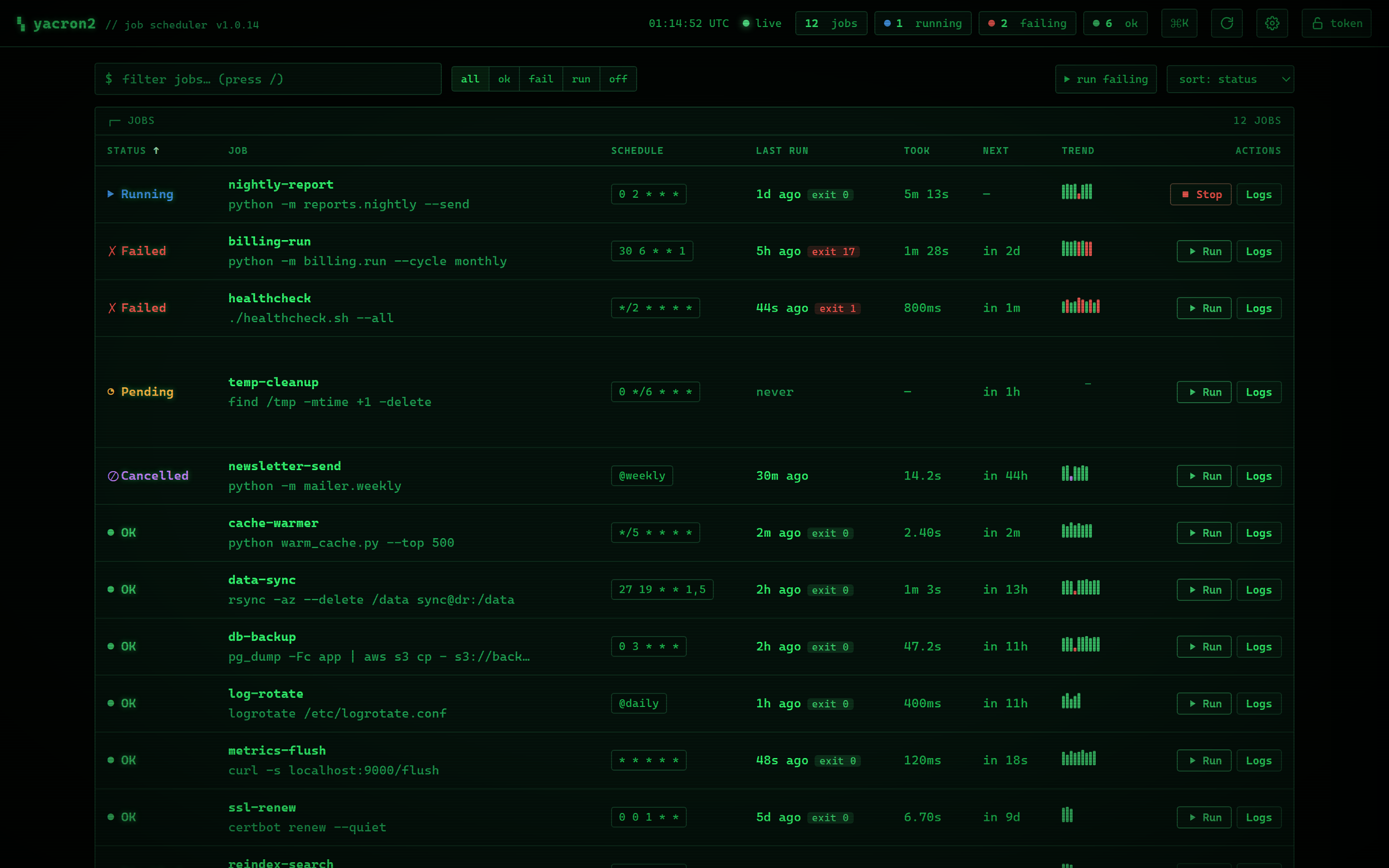Open the nightly-report job name
The height and width of the screenshot is (868, 1389).
(x=281, y=184)
